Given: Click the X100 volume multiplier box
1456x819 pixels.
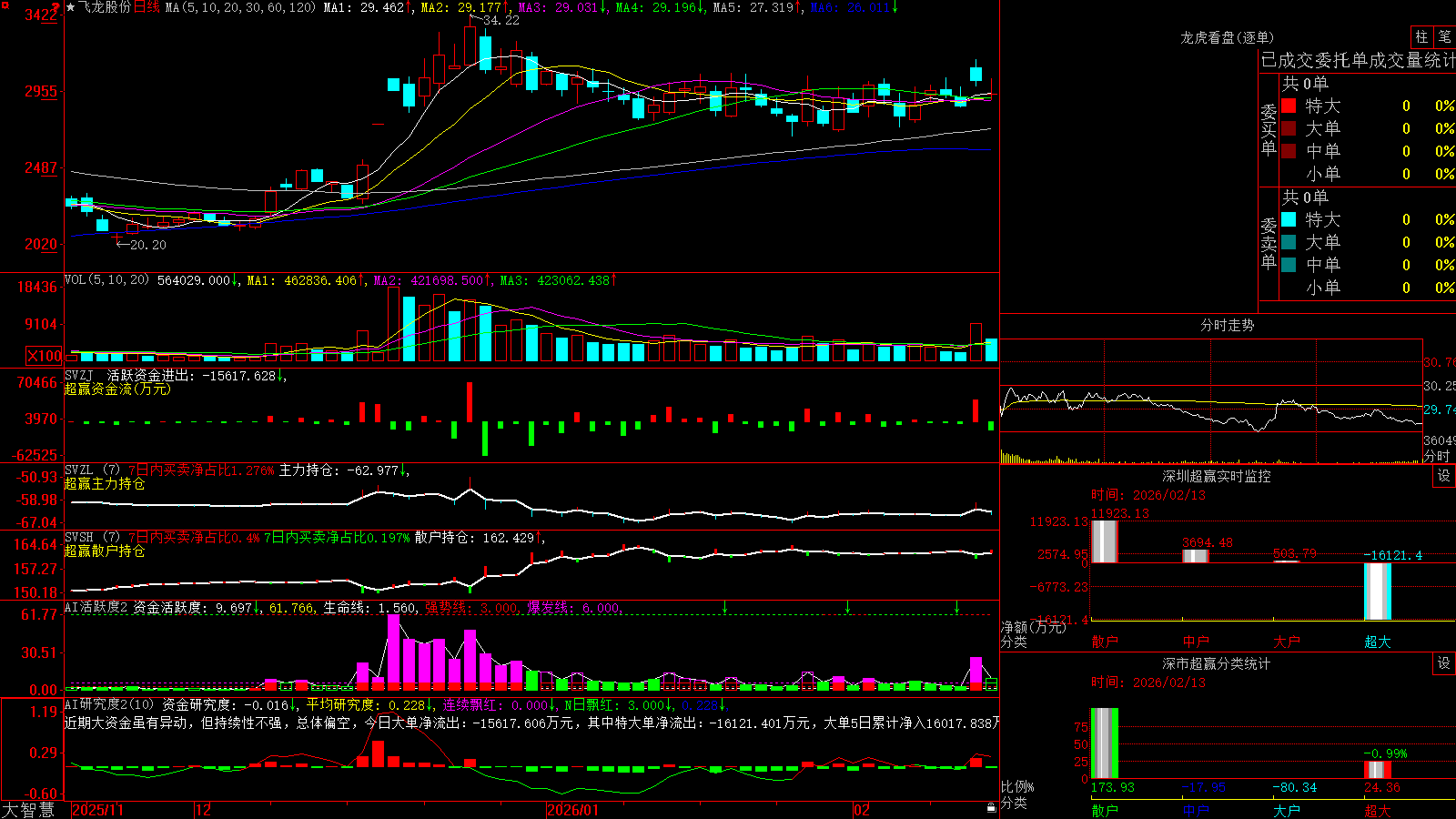Looking at the screenshot, I should coord(45,356).
